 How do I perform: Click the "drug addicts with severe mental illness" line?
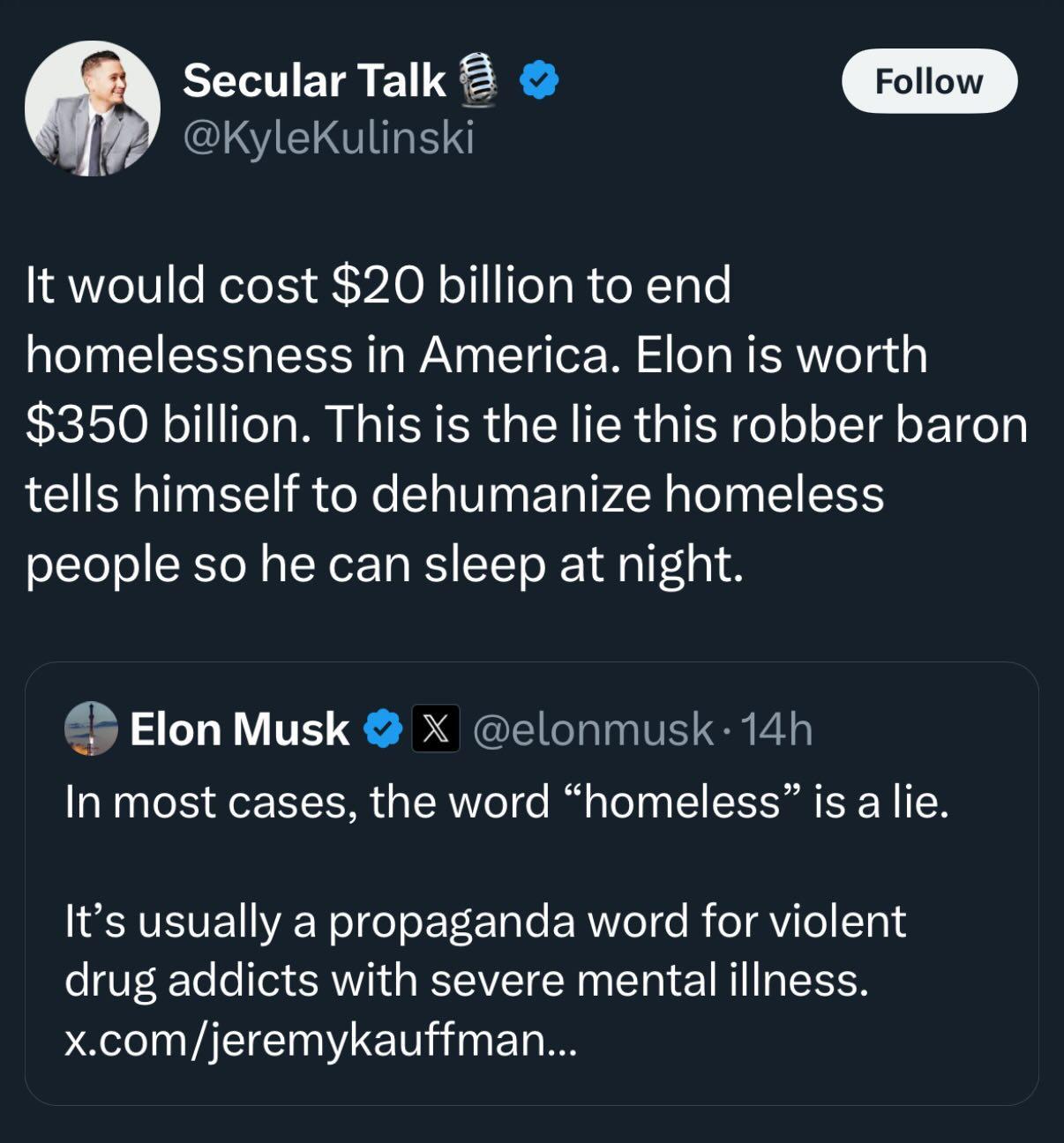(x=466, y=980)
